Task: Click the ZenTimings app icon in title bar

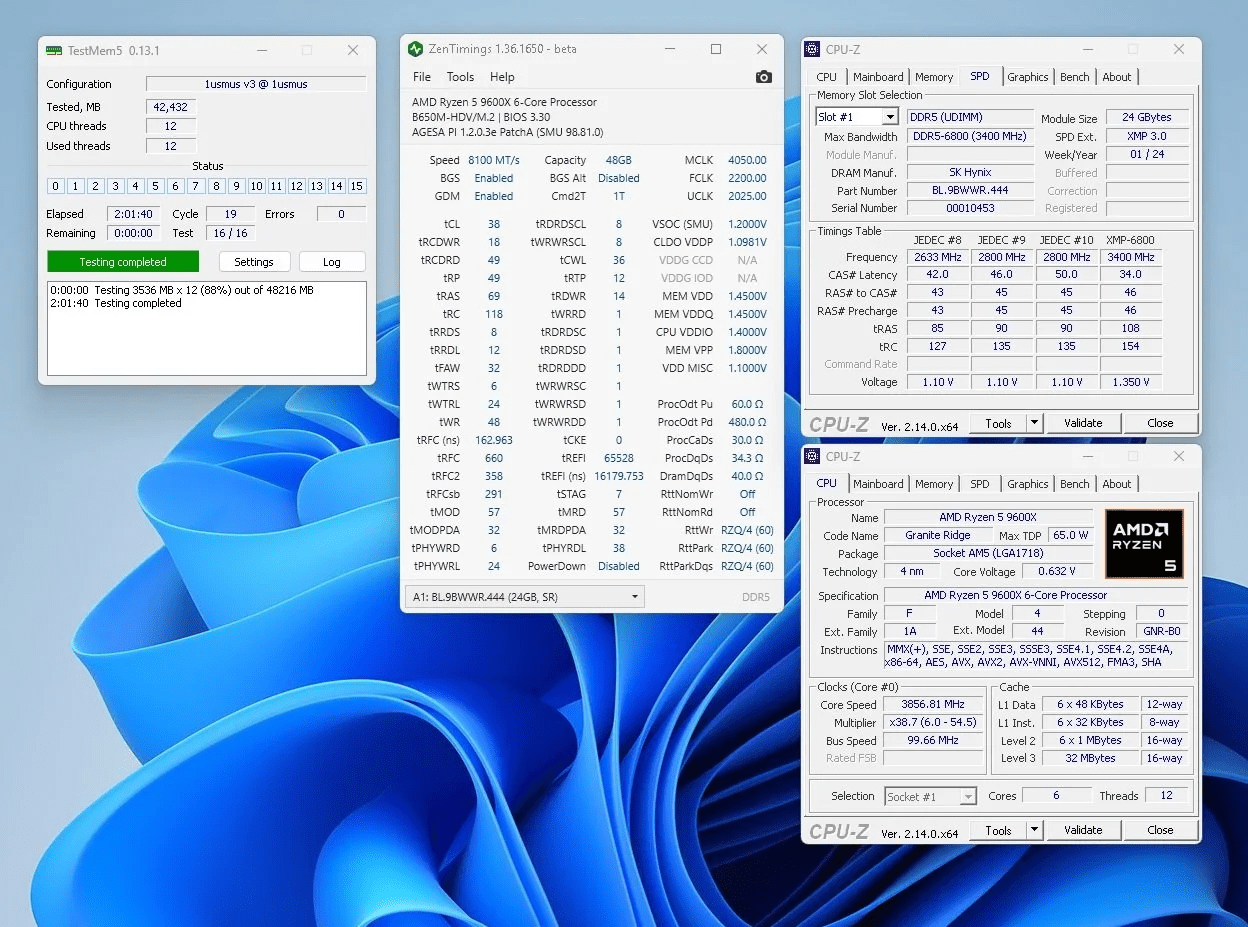Action: click(416, 49)
